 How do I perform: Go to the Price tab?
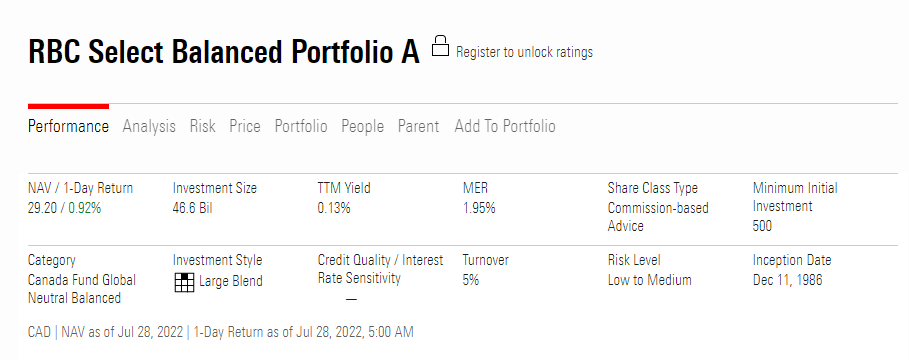coord(245,126)
